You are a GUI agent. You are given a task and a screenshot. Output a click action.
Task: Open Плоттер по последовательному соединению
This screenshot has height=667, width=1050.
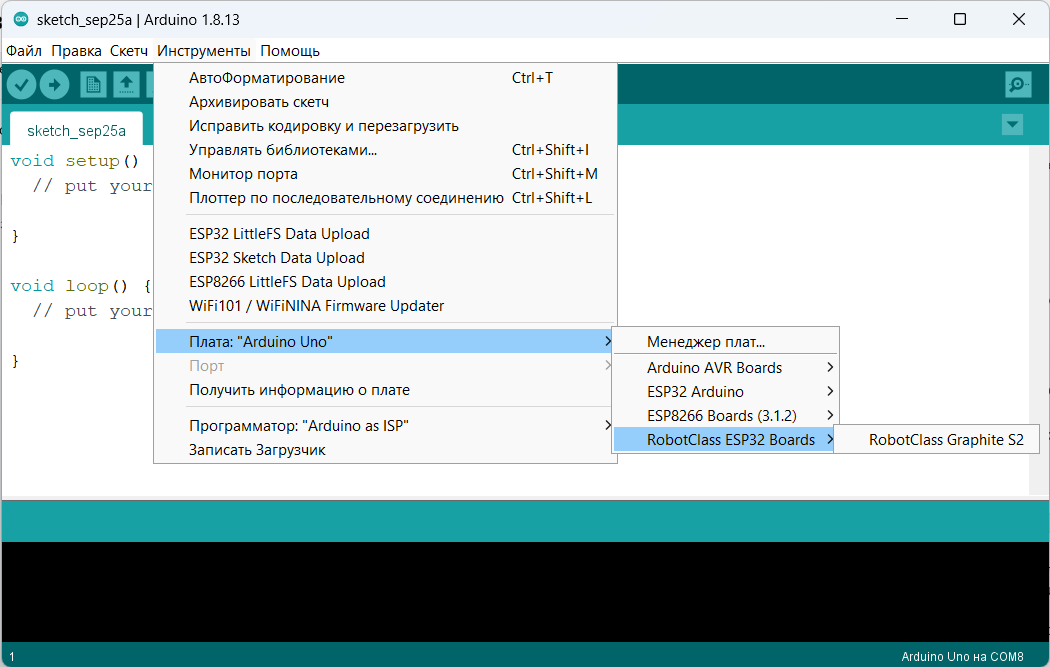click(x=384, y=198)
